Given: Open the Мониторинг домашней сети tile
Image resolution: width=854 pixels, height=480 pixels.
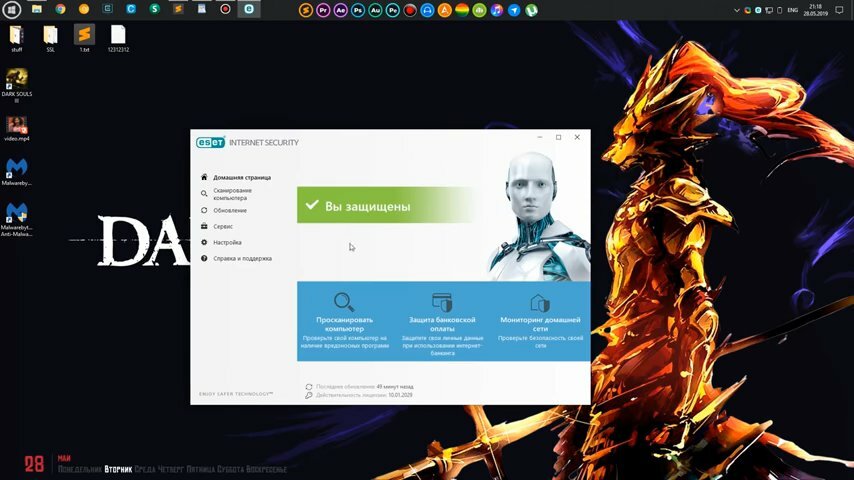Looking at the screenshot, I should (540, 321).
